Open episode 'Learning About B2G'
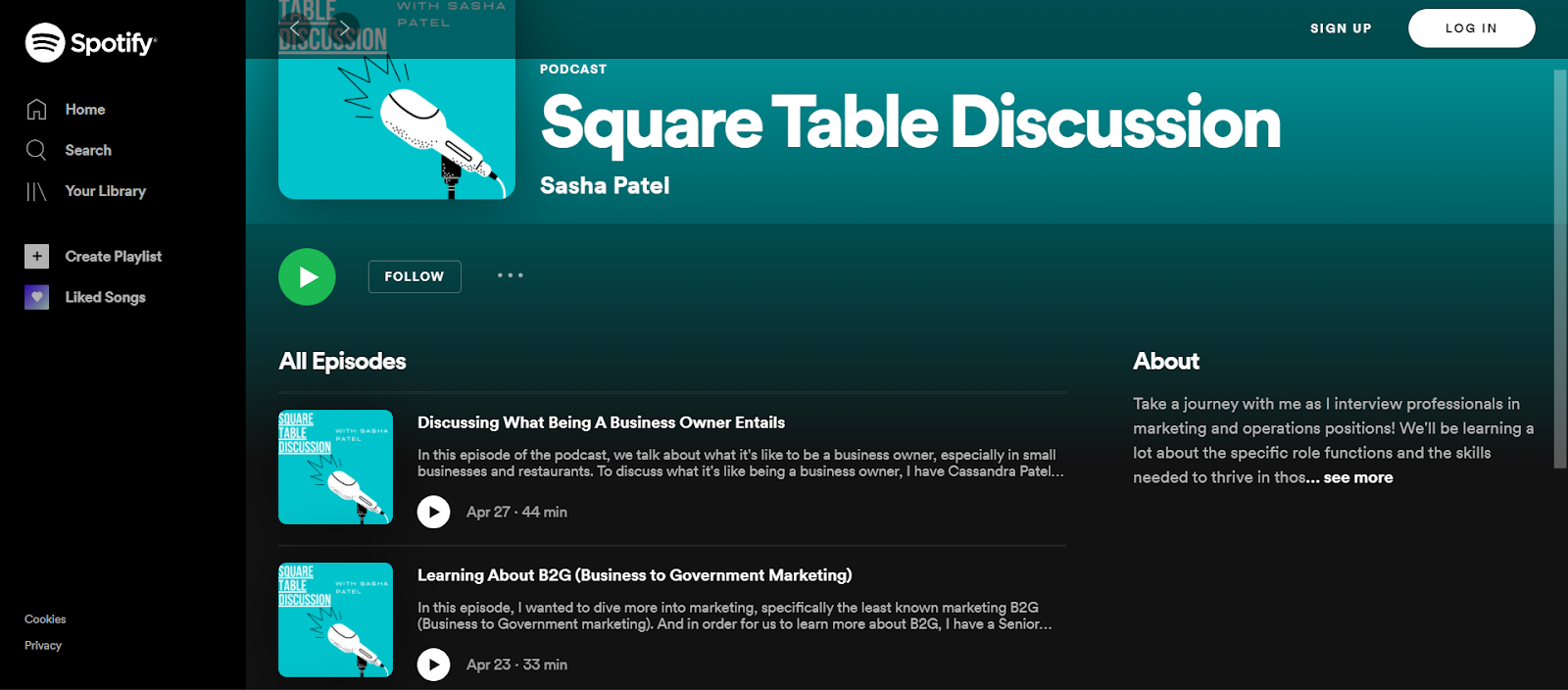The width and height of the screenshot is (1568, 690). click(634, 575)
